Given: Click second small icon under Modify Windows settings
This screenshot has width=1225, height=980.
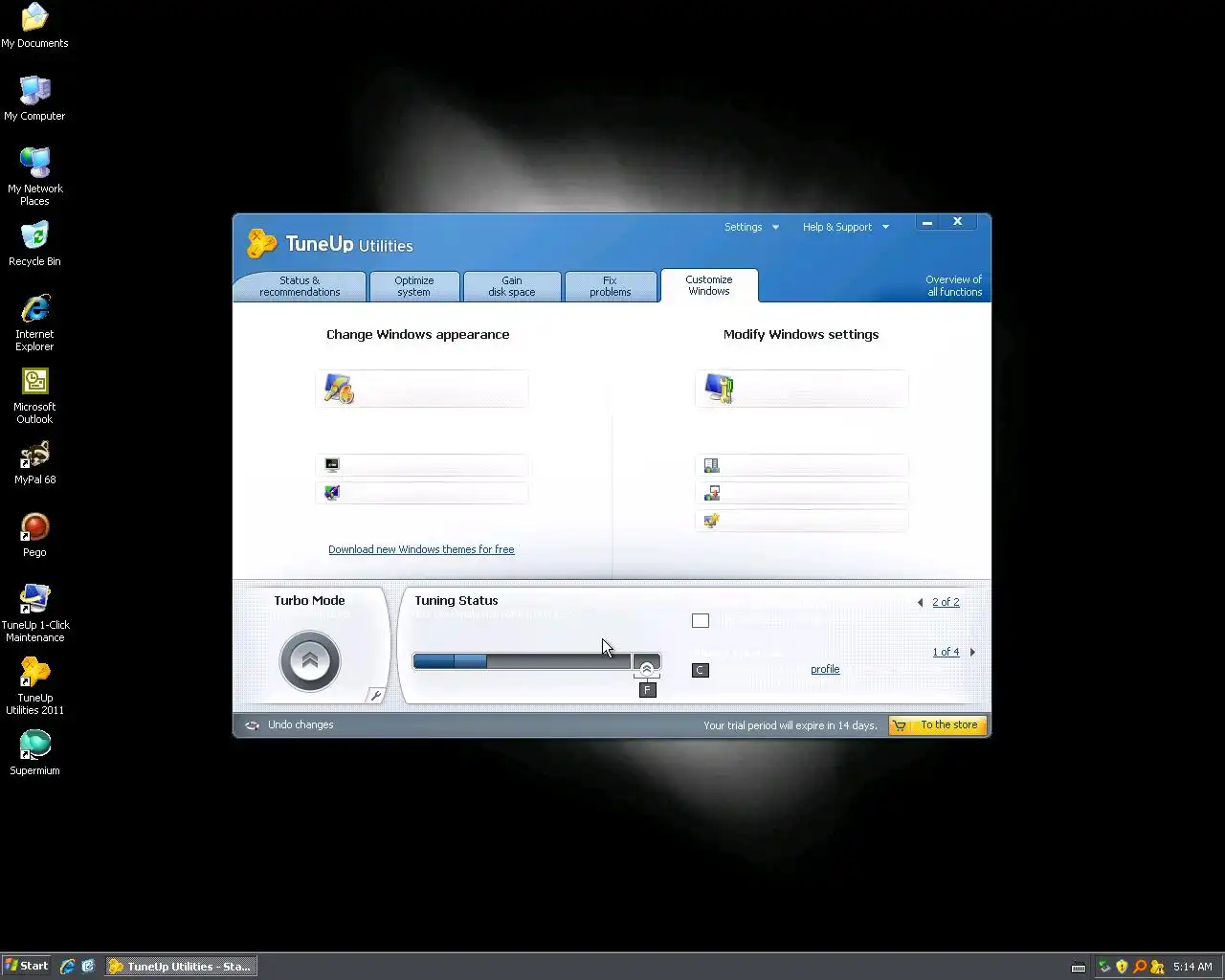Looking at the screenshot, I should click(711, 493).
